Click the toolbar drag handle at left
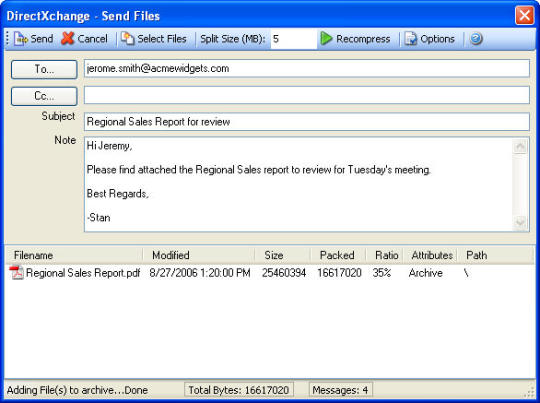This screenshot has height=403, width=540. 7,39
